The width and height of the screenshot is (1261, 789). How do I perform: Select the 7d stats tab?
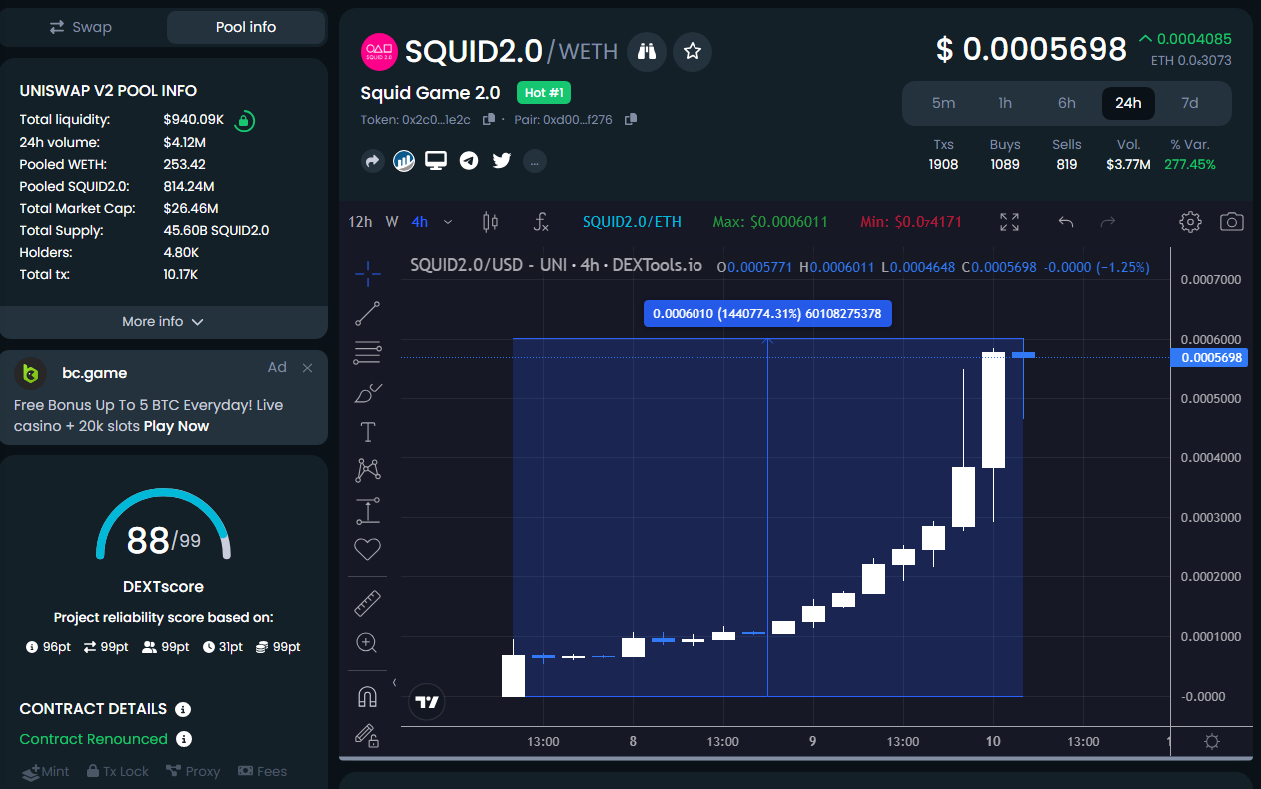pos(1190,103)
